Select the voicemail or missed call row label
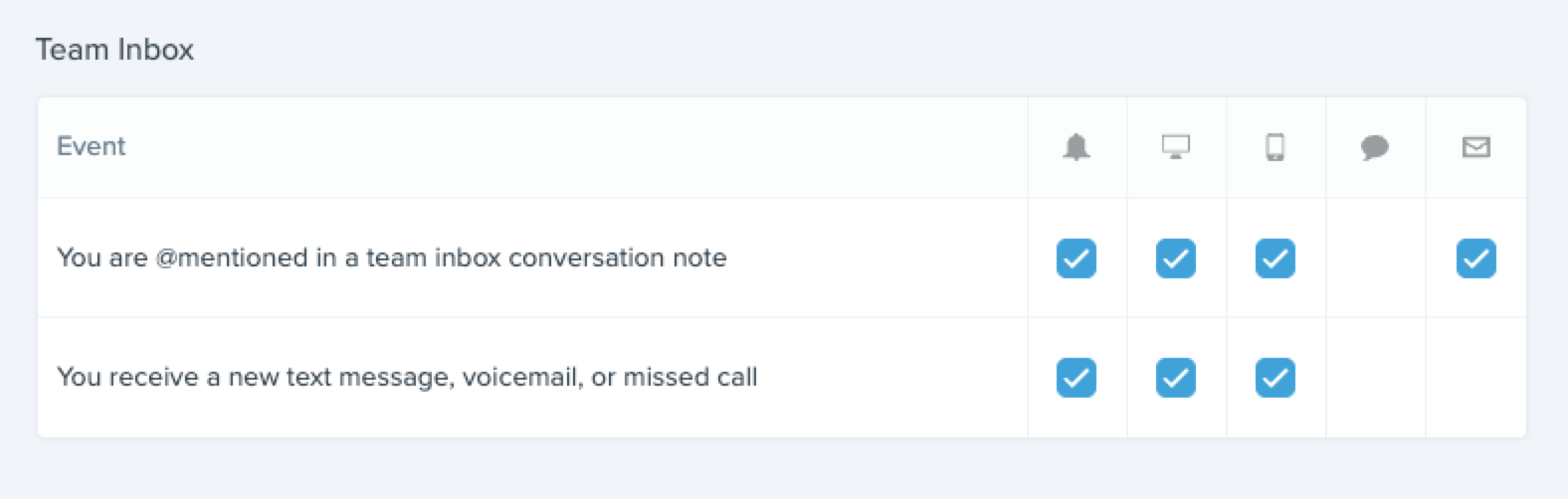 click(x=407, y=377)
